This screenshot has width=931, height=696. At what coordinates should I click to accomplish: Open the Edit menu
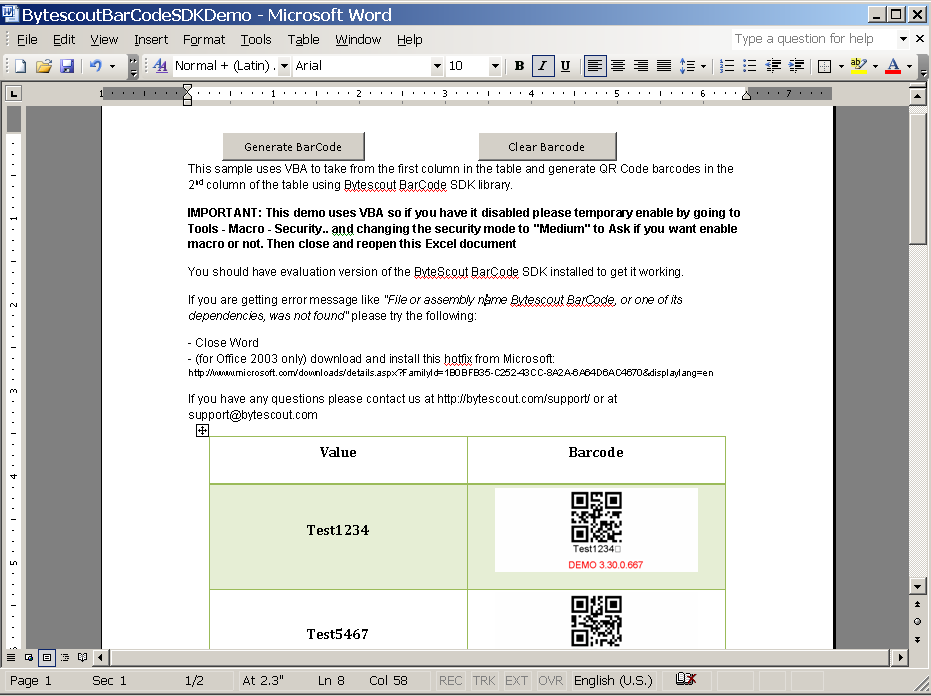pyautogui.click(x=64, y=40)
